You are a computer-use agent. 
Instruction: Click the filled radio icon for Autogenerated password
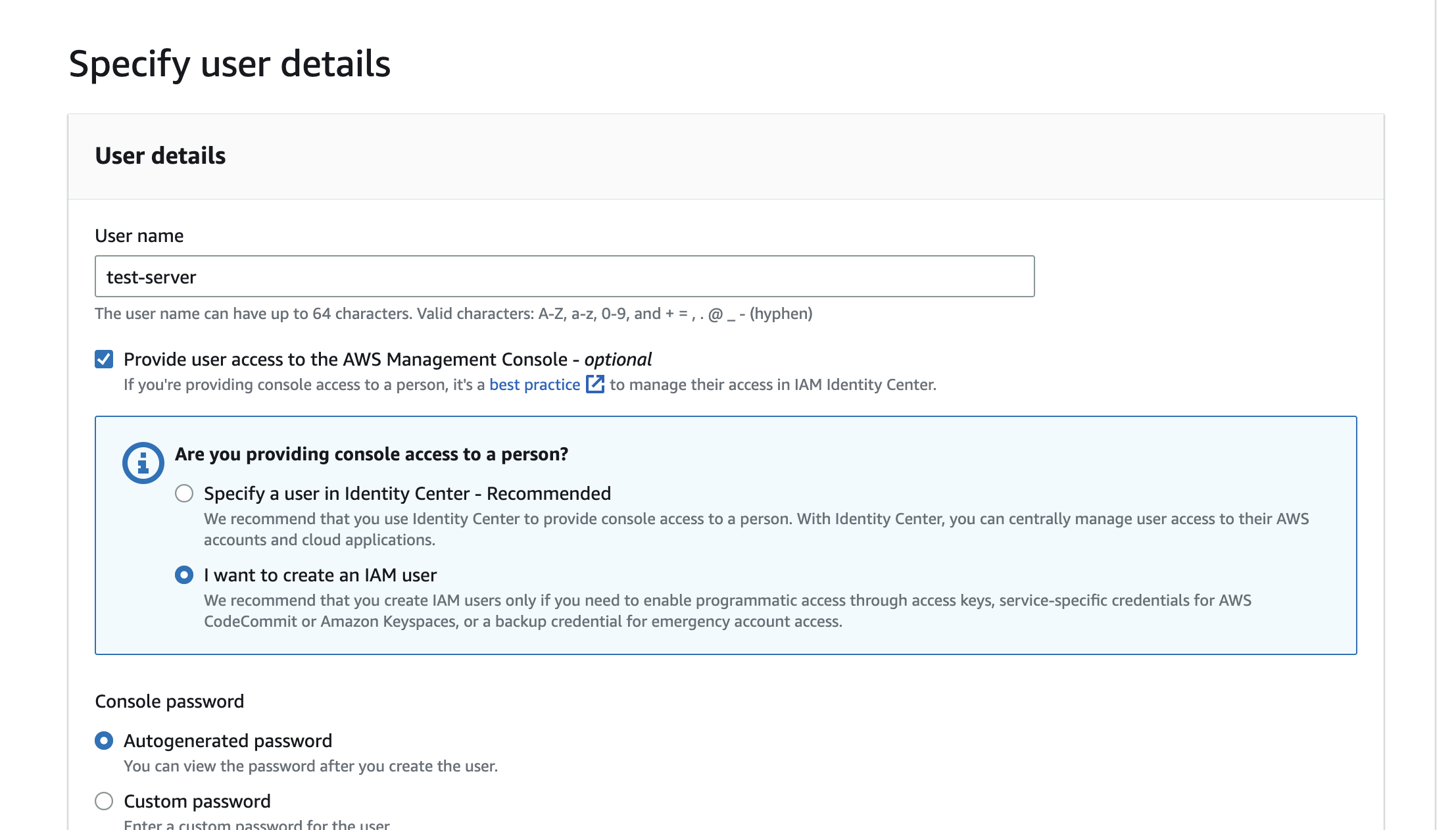tap(103, 740)
